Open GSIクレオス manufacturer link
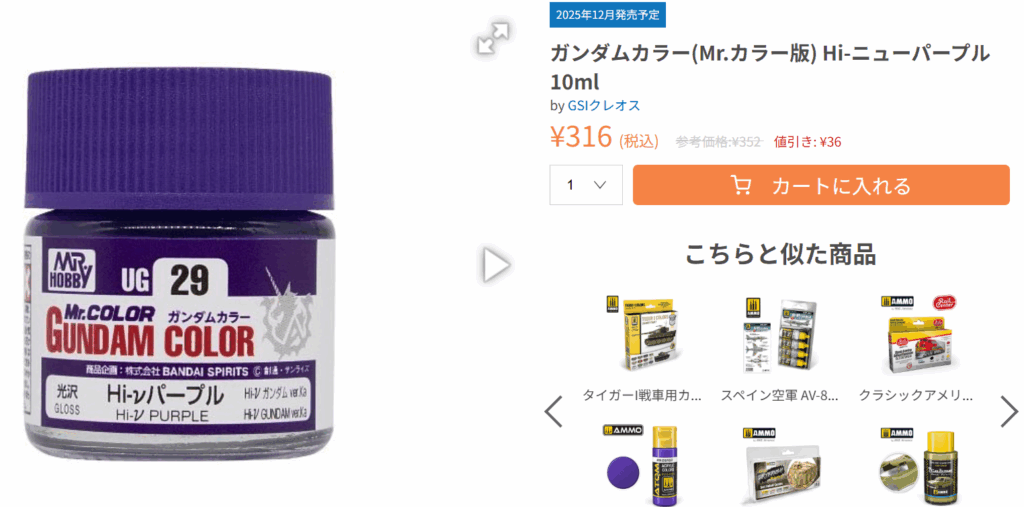The image size is (1024, 507). [x=604, y=105]
